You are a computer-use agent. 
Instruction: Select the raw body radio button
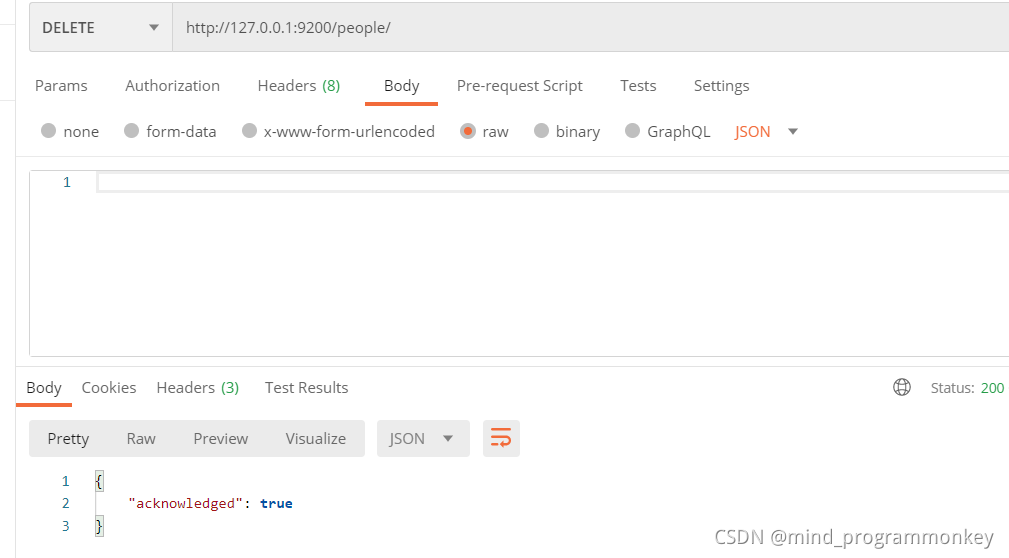[468, 131]
